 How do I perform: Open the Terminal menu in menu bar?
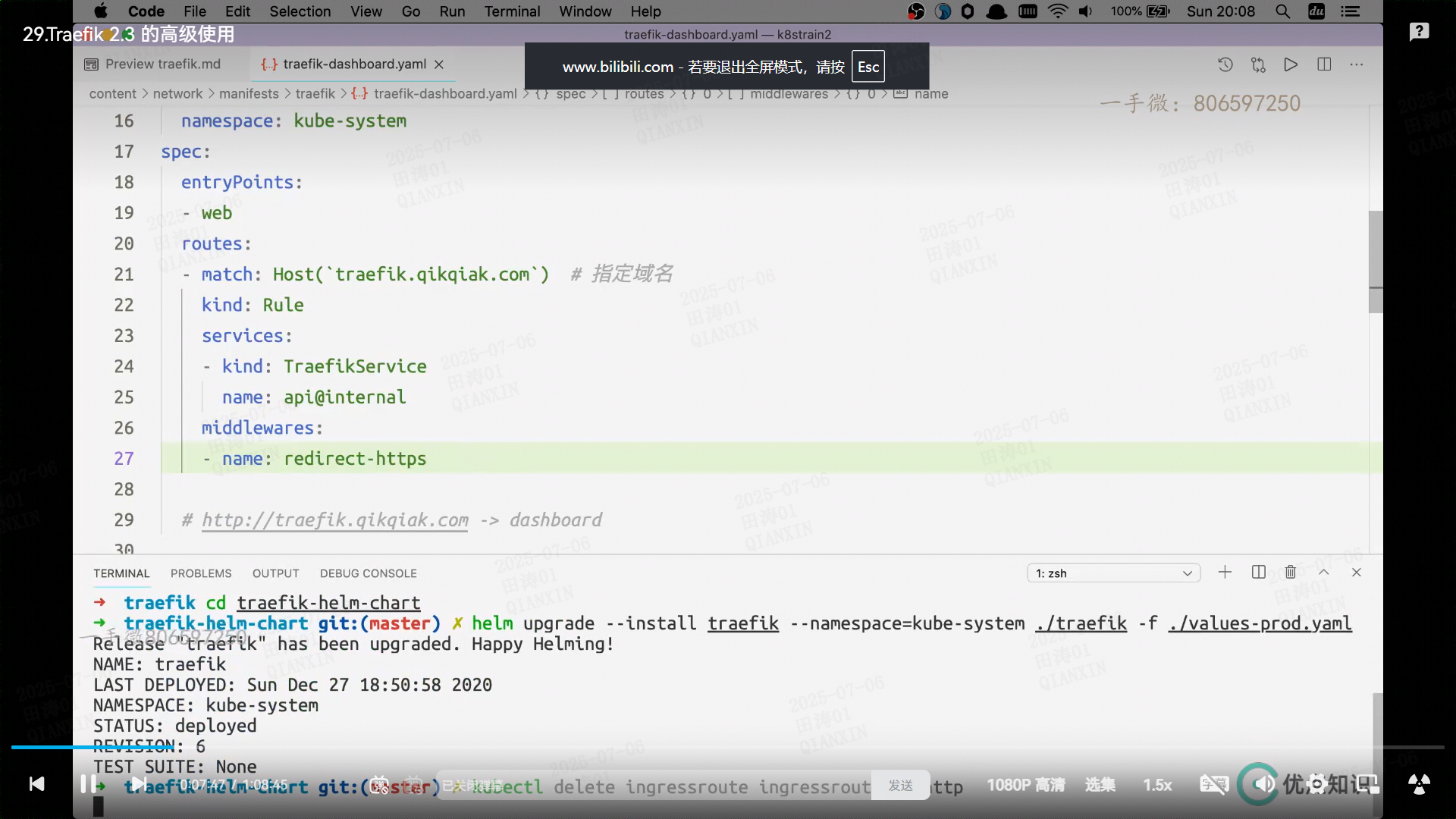click(x=512, y=11)
